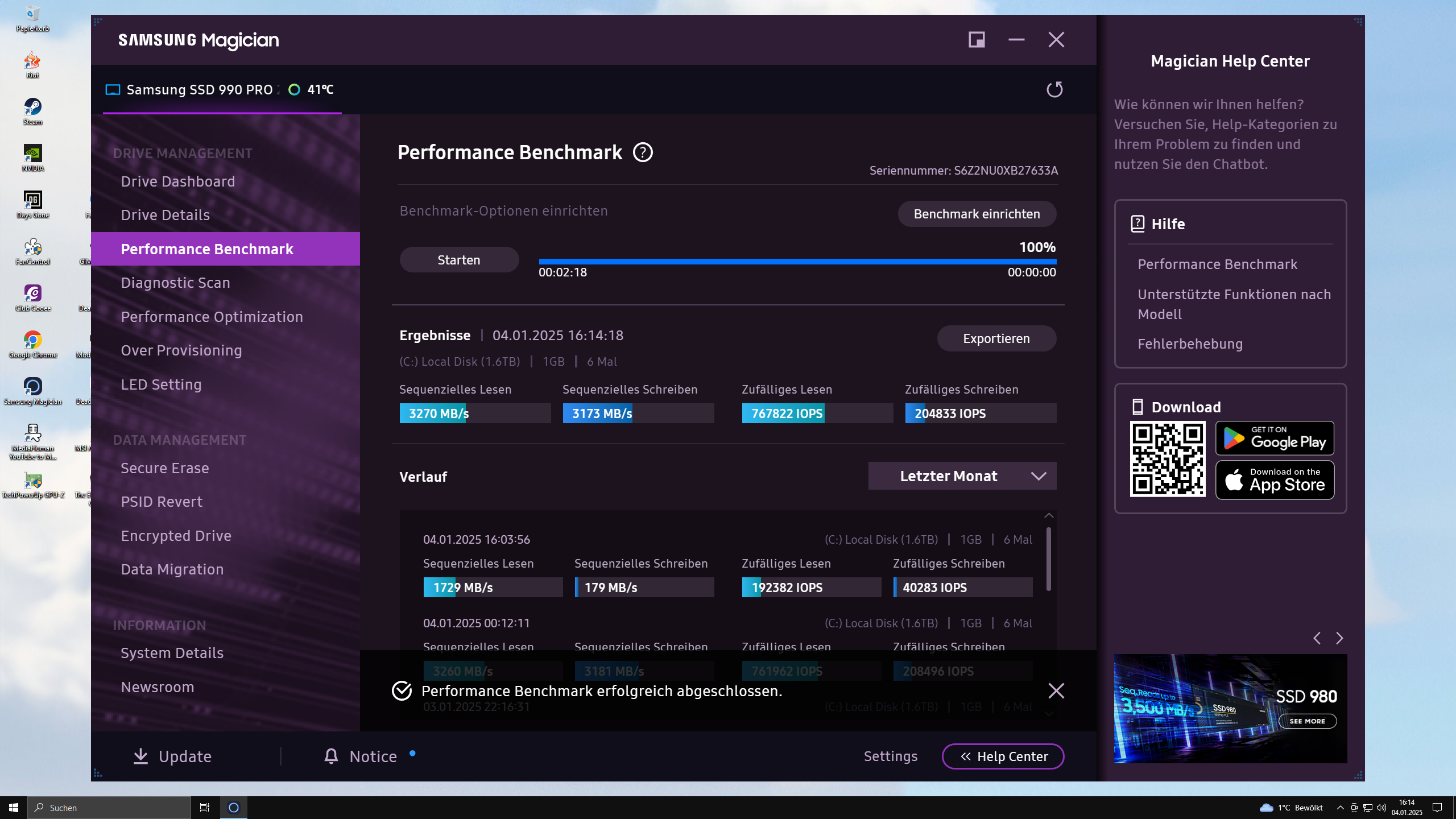Open the Fehlerbehebung help link
Image resolution: width=1456 pixels, height=819 pixels.
pos(1190,344)
